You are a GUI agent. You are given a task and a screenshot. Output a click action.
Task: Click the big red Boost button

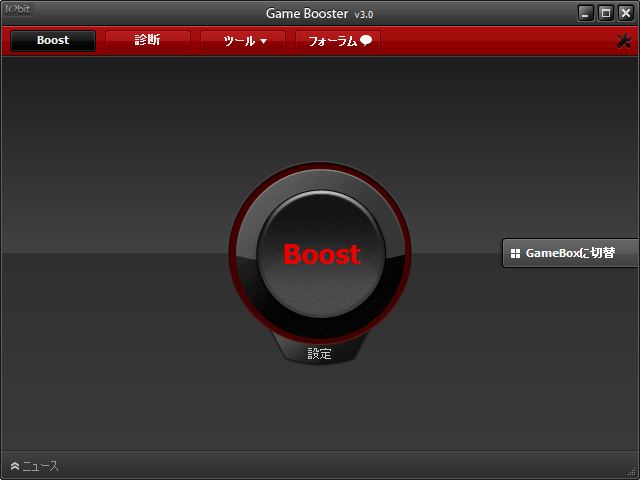point(321,253)
